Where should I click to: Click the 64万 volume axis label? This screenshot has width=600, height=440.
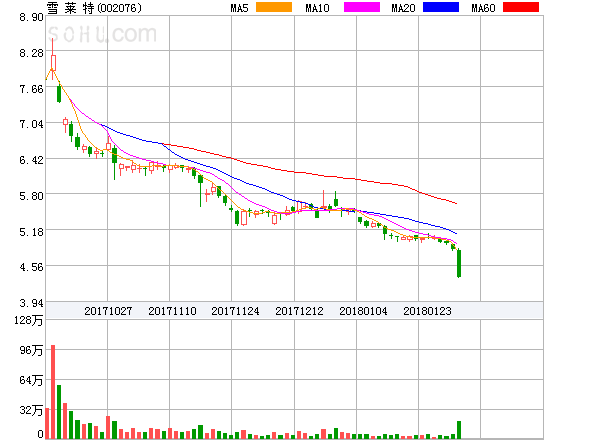[31, 380]
